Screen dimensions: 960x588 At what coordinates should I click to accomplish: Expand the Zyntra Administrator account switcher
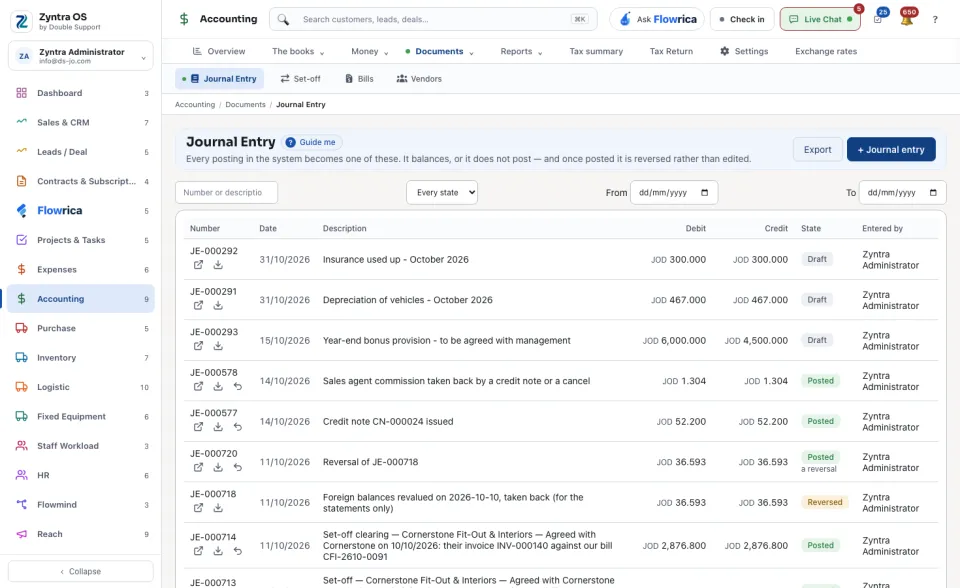point(81,56)
